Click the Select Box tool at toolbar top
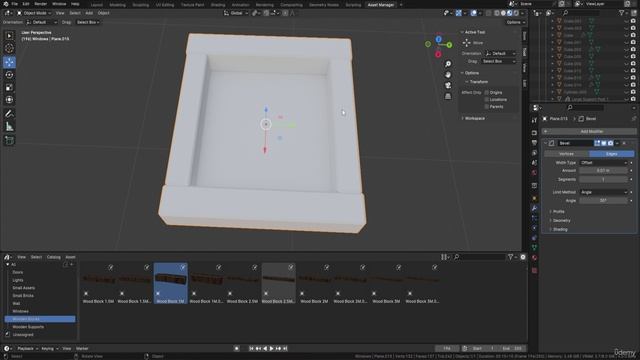Screen dimensions: 640x360 [x=9, y=36]
